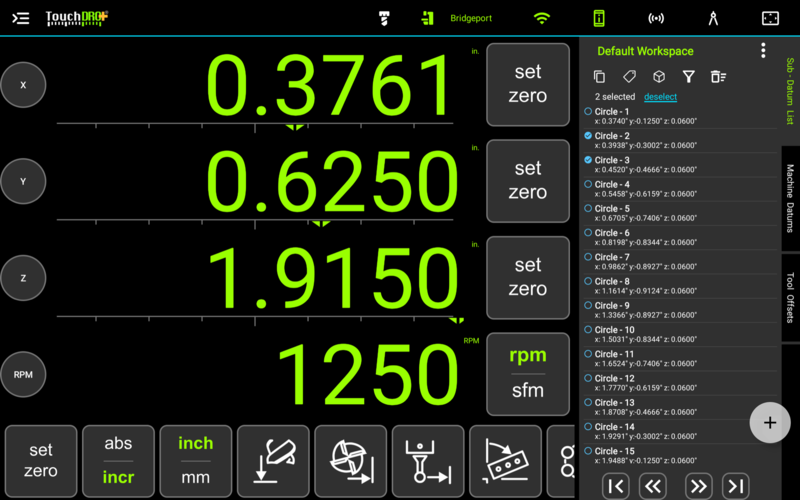Open Machine Datums tab

(790, 198)
